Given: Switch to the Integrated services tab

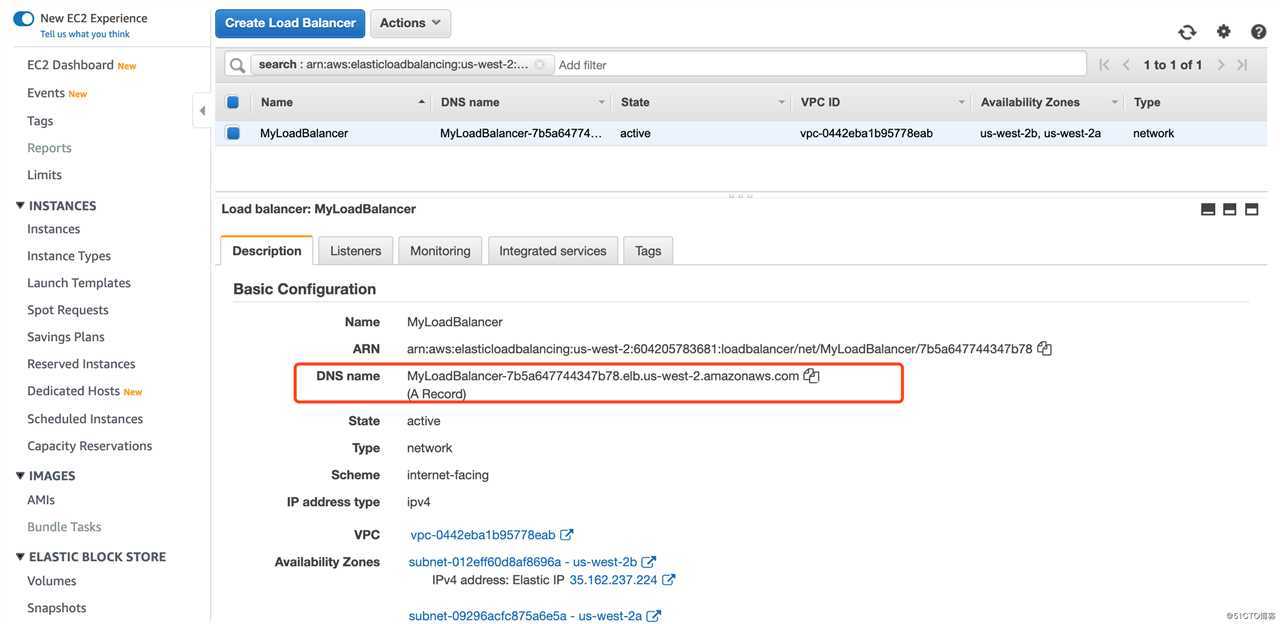Looking at the screenshot, I should coord(553,251).
